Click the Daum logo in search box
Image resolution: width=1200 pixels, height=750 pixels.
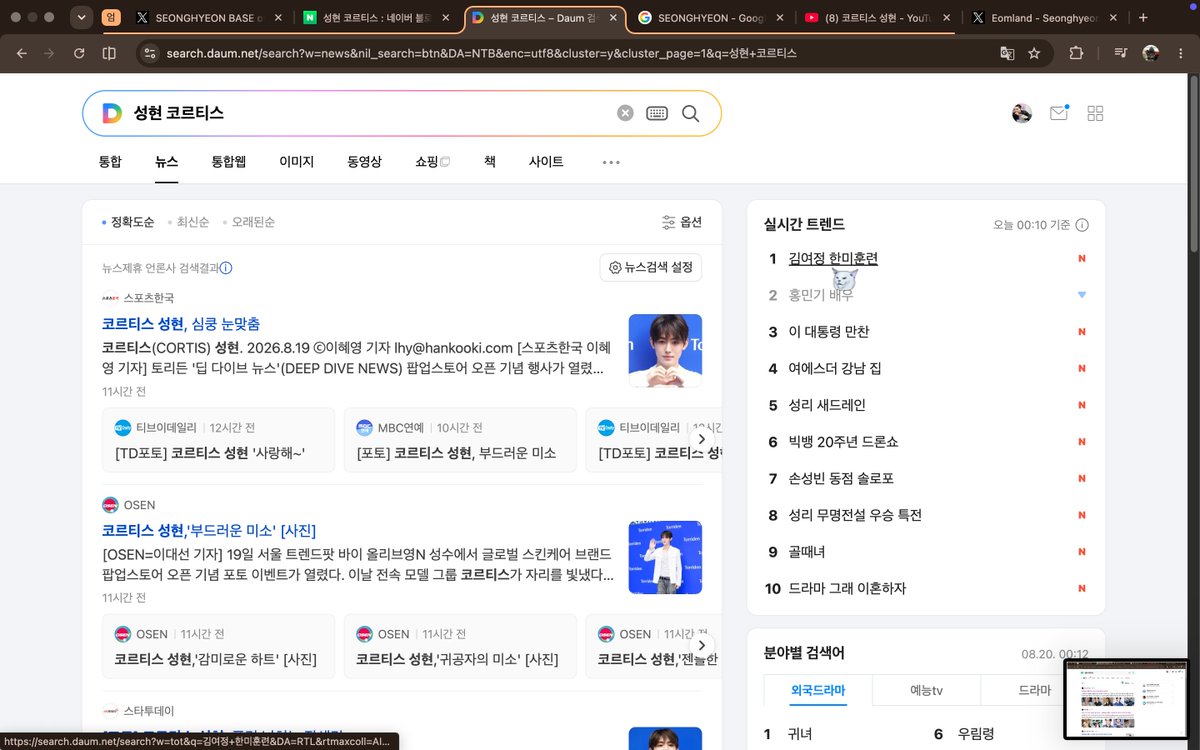pyautogui.click(x=112, y=113)
